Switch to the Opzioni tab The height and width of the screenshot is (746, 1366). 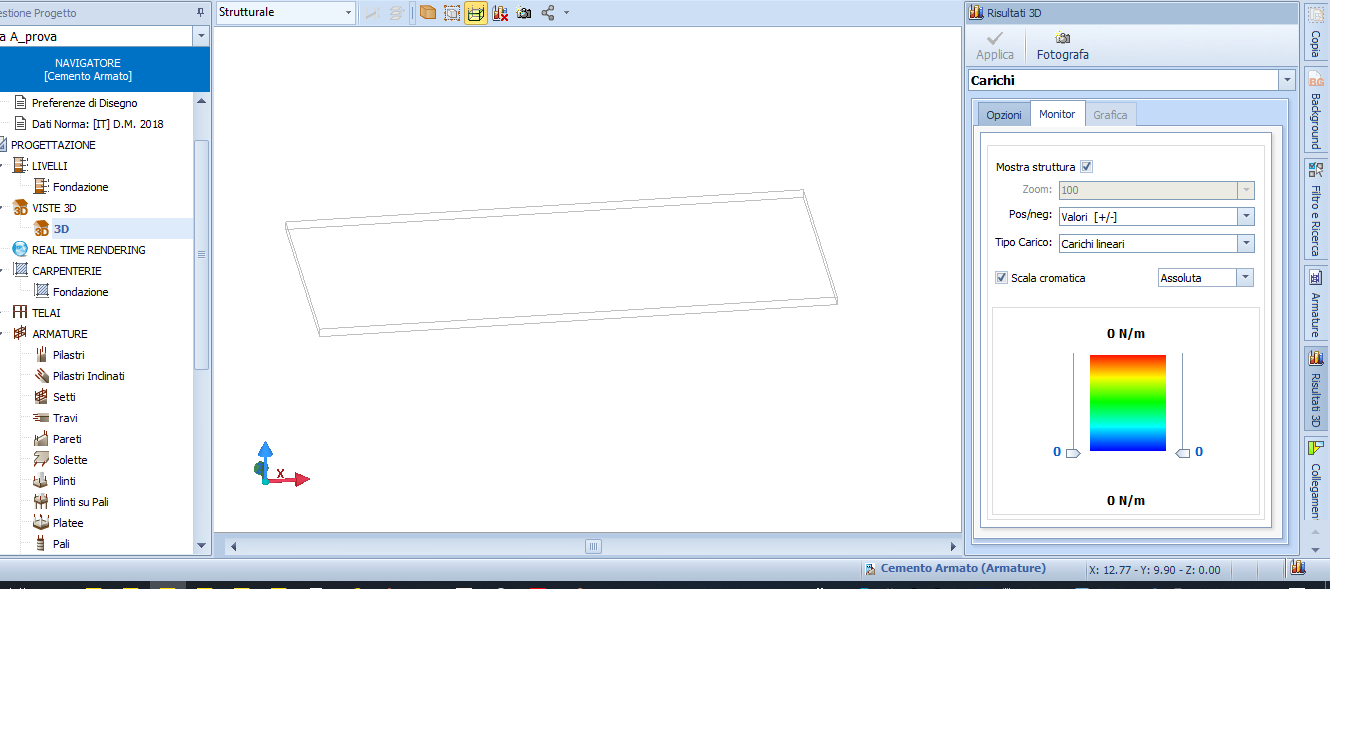[1003, 115]
